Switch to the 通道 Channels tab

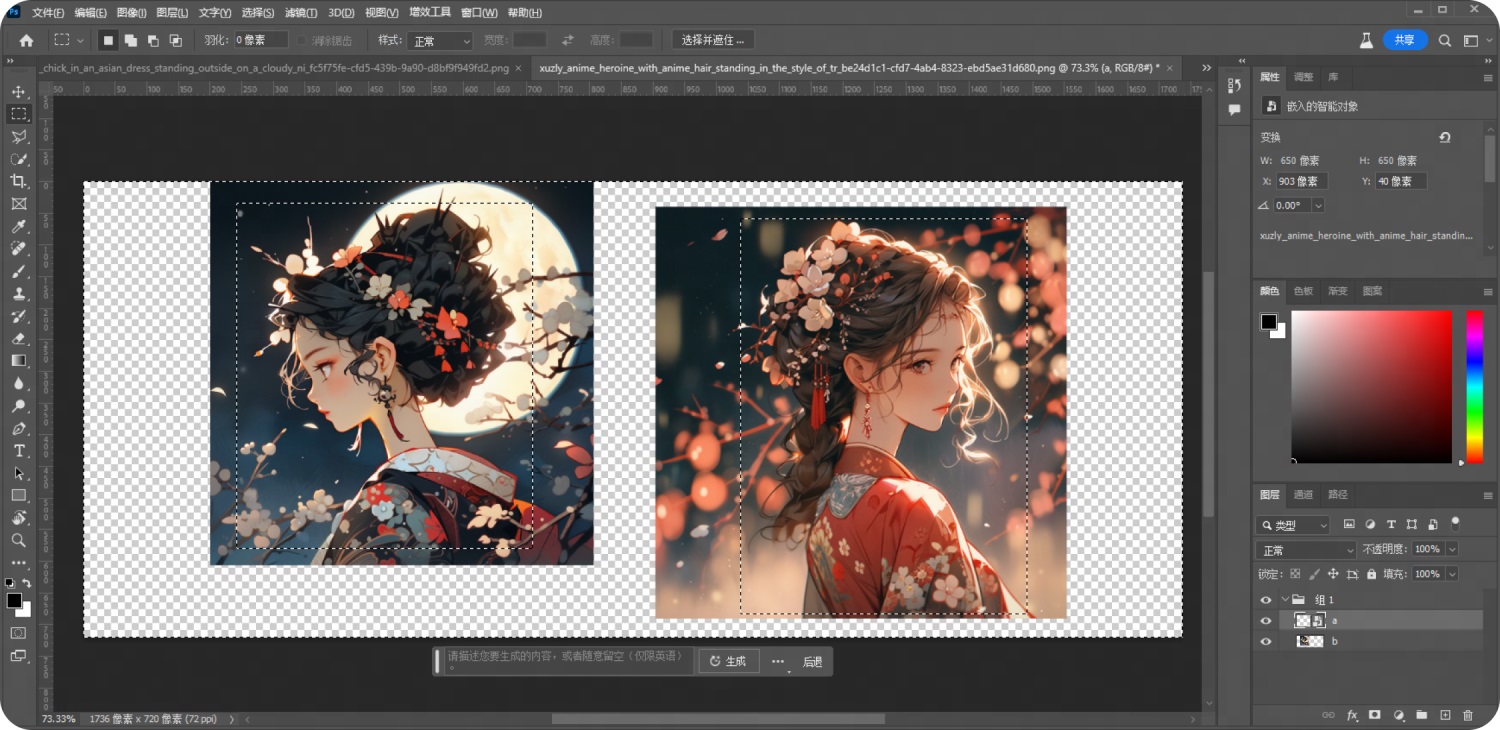tap(1303, 494)
